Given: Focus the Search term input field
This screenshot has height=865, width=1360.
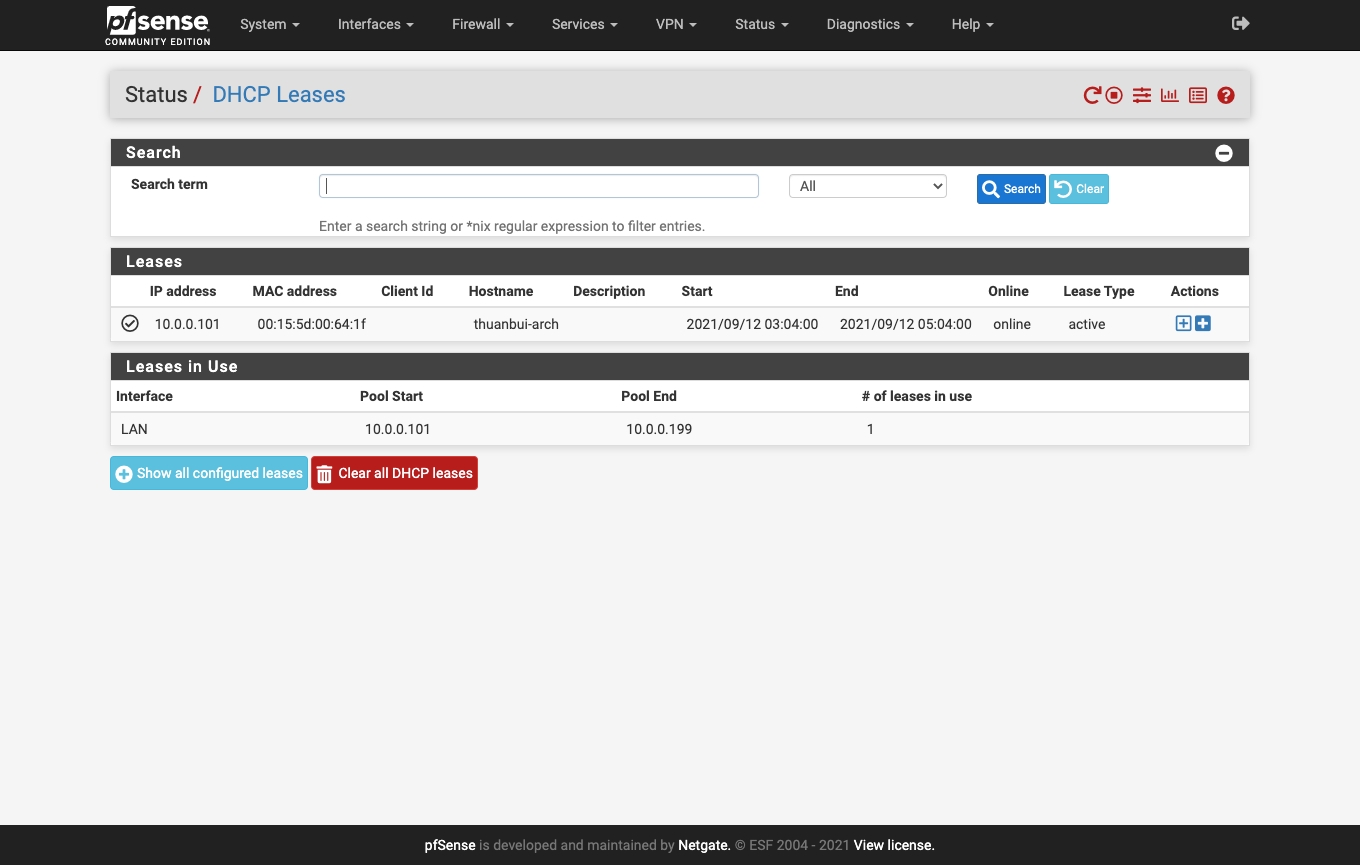Looking at the screenshot, I should pyautogui.click(x=539, y=186).
